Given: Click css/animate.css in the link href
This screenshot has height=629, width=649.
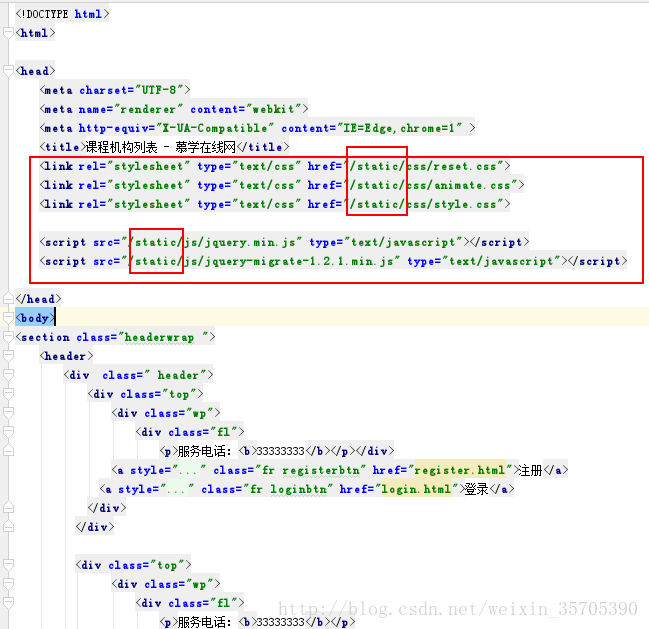Looking at the screenshot, I should tap(459, 185).
